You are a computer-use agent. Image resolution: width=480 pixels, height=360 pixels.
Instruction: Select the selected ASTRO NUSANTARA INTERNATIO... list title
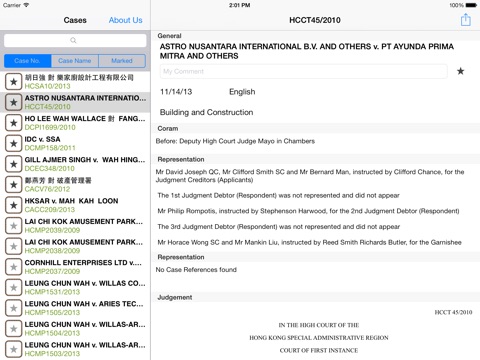[x=85, y=98]
